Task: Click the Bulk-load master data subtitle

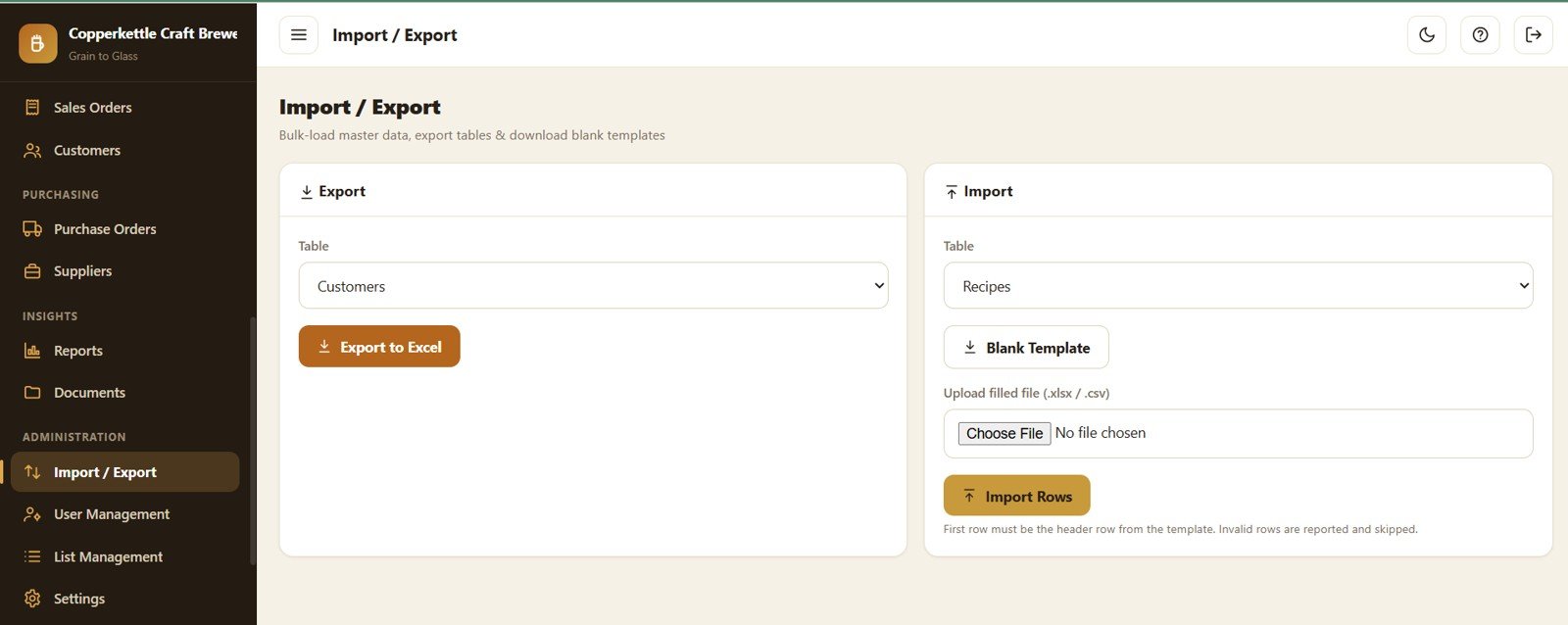Action: tap(471, 135)
